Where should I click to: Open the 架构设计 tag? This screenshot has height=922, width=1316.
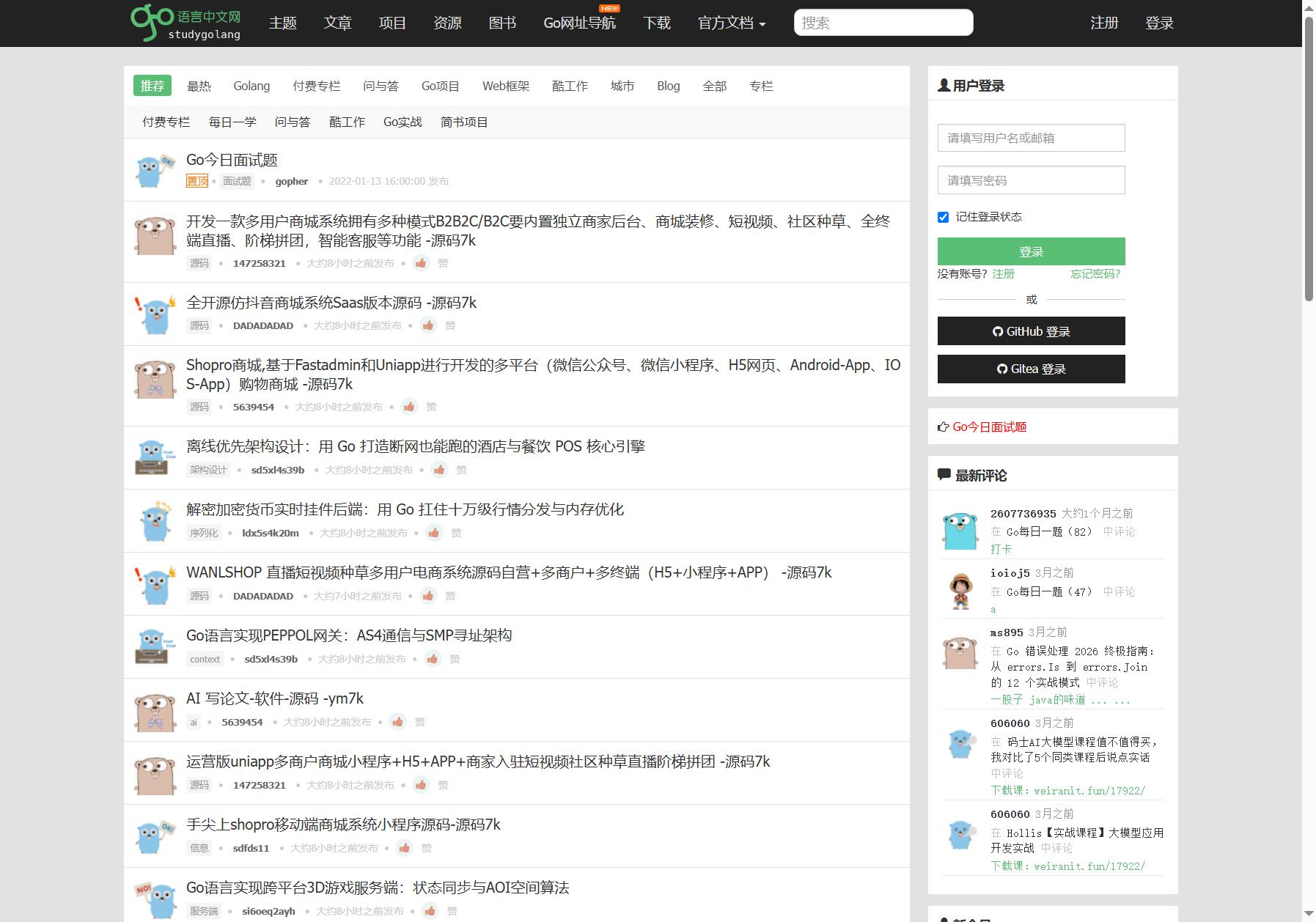208,470
